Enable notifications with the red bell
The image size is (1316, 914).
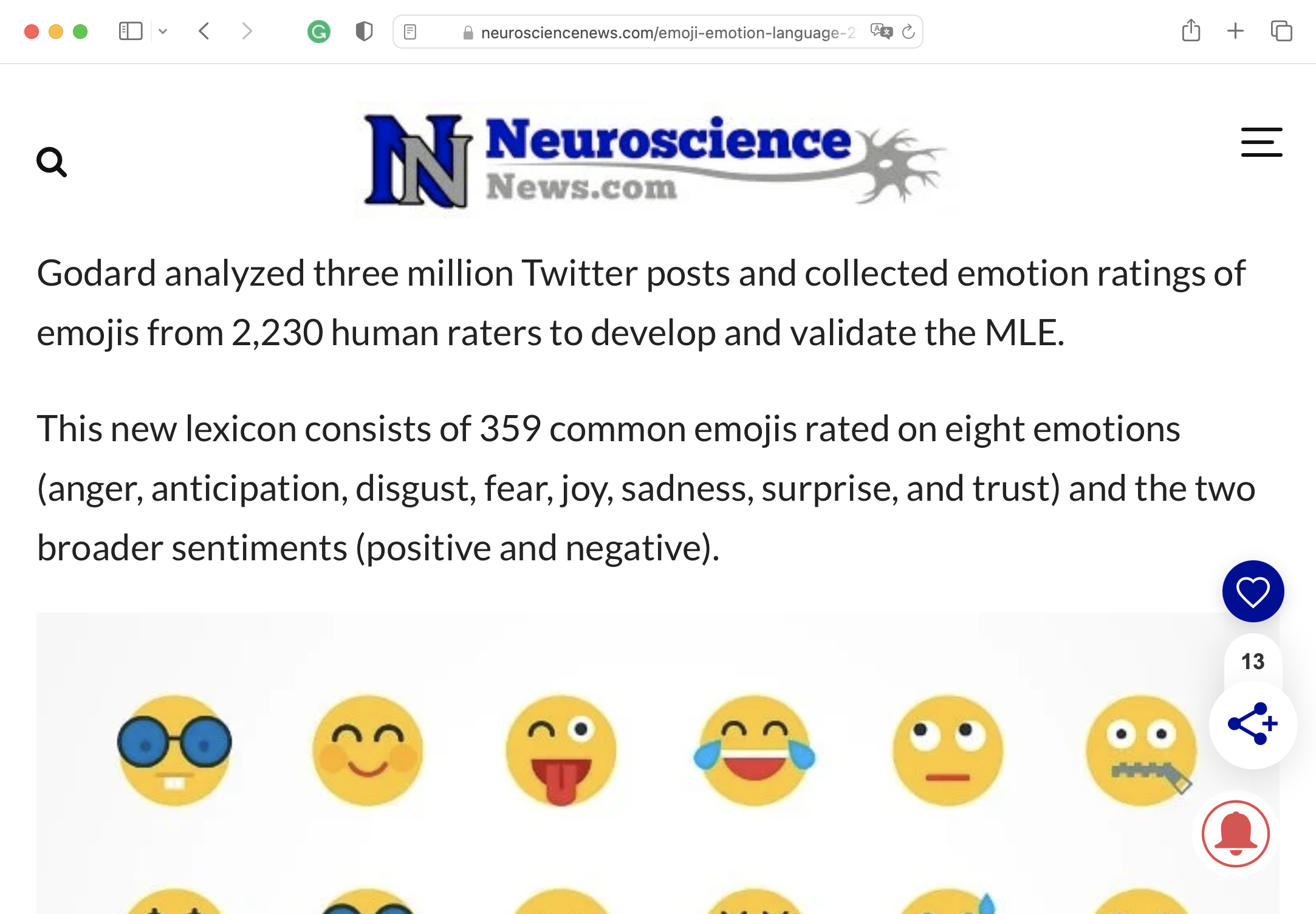point(1235,833)
